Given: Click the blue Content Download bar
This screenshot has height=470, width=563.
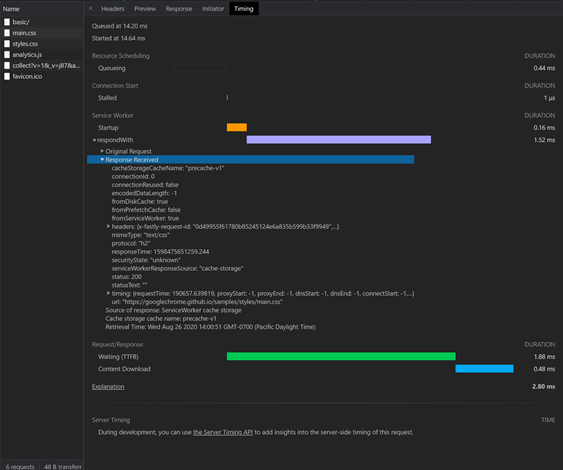Looking at the screenshot, I should click(484, 368).
